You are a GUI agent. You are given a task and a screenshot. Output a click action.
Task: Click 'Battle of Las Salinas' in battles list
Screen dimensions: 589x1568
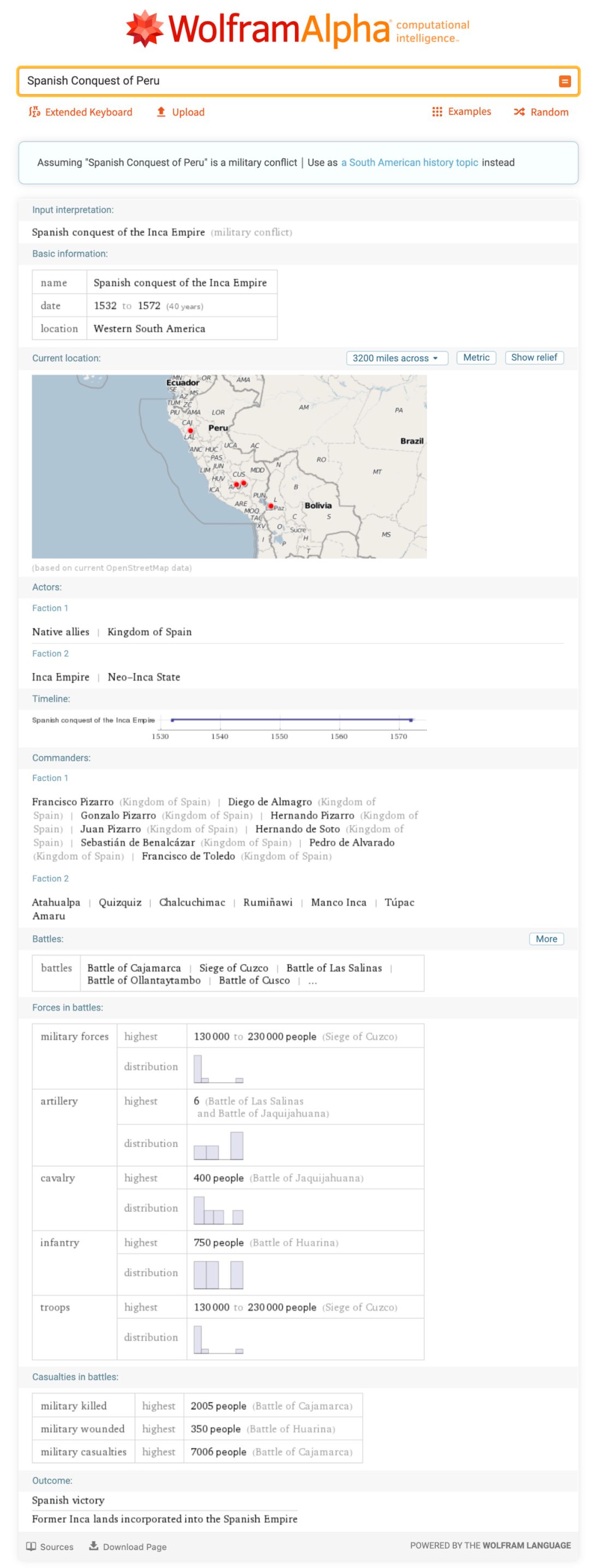pos(334,968)
